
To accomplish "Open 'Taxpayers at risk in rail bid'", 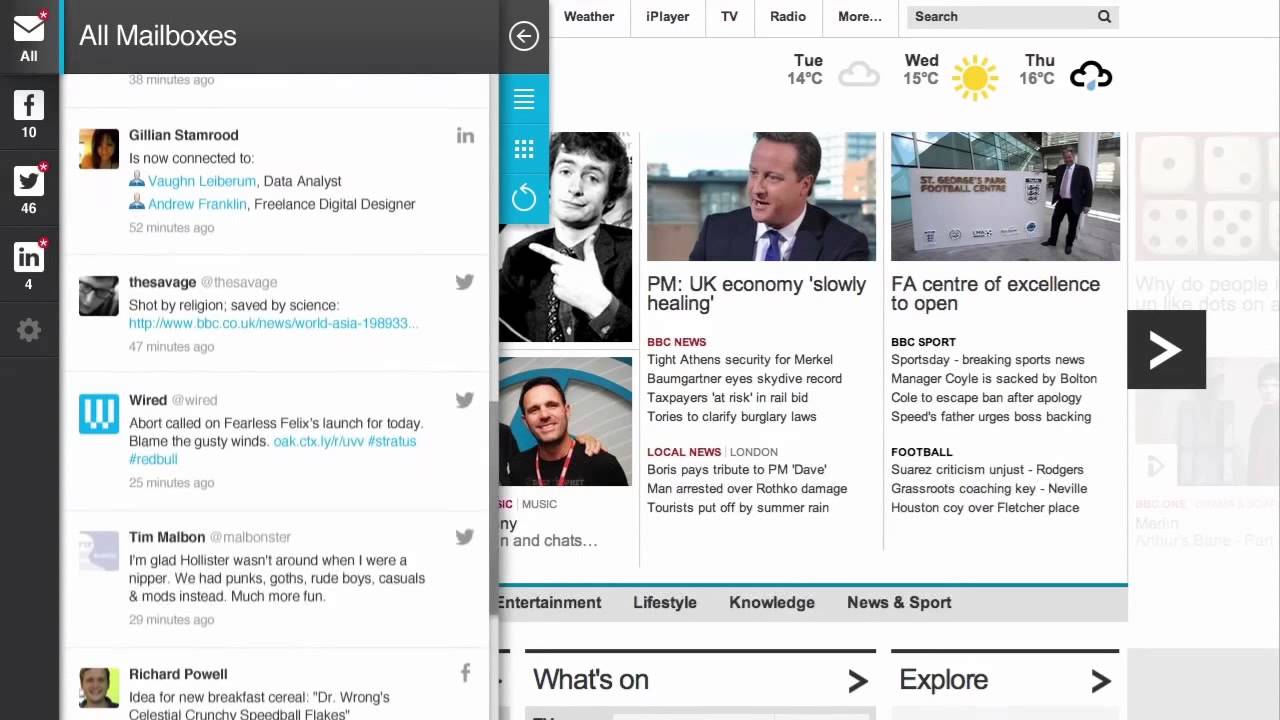I will (x=727, y=398).
